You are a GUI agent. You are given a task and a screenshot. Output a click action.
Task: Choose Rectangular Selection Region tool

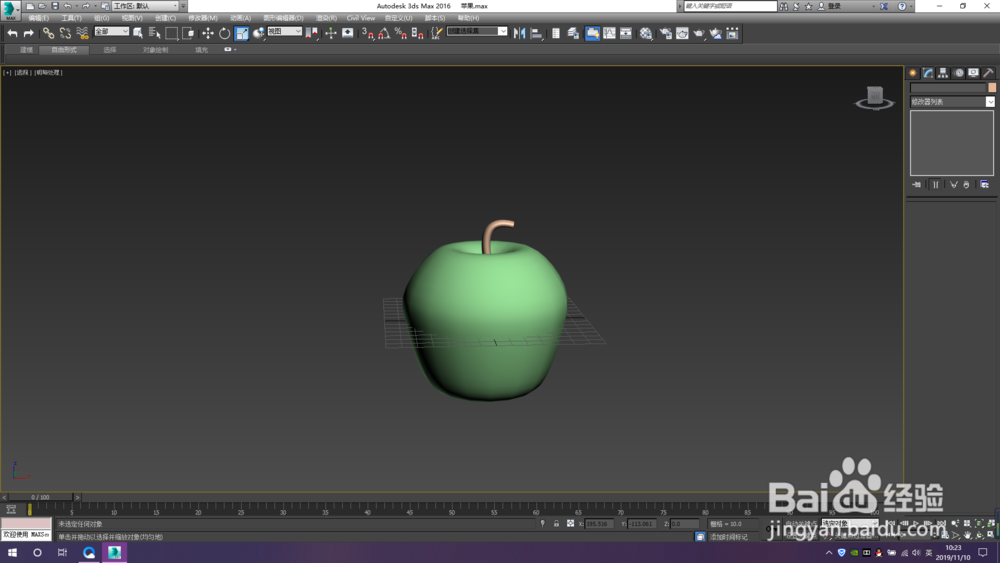(172, 33)
